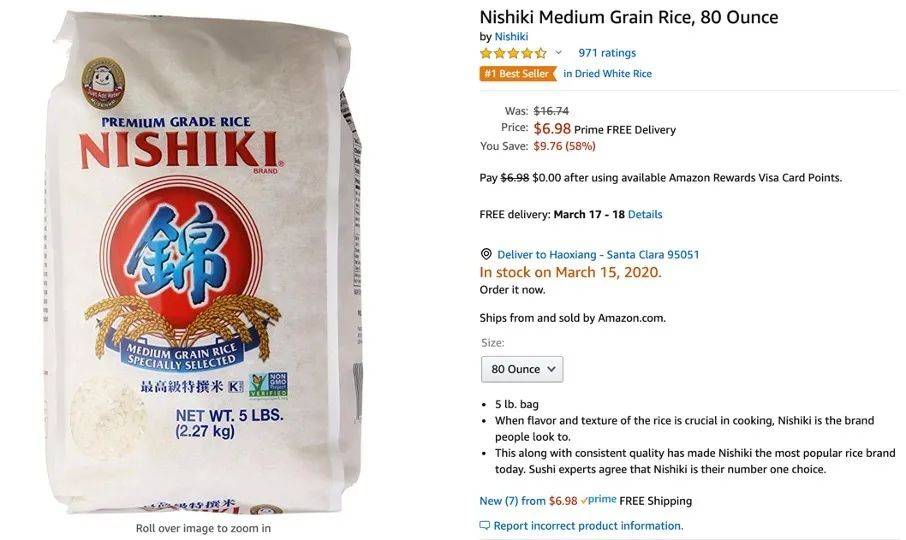Expand the rating breakdown chevron beside the stars

coord(559,53)
